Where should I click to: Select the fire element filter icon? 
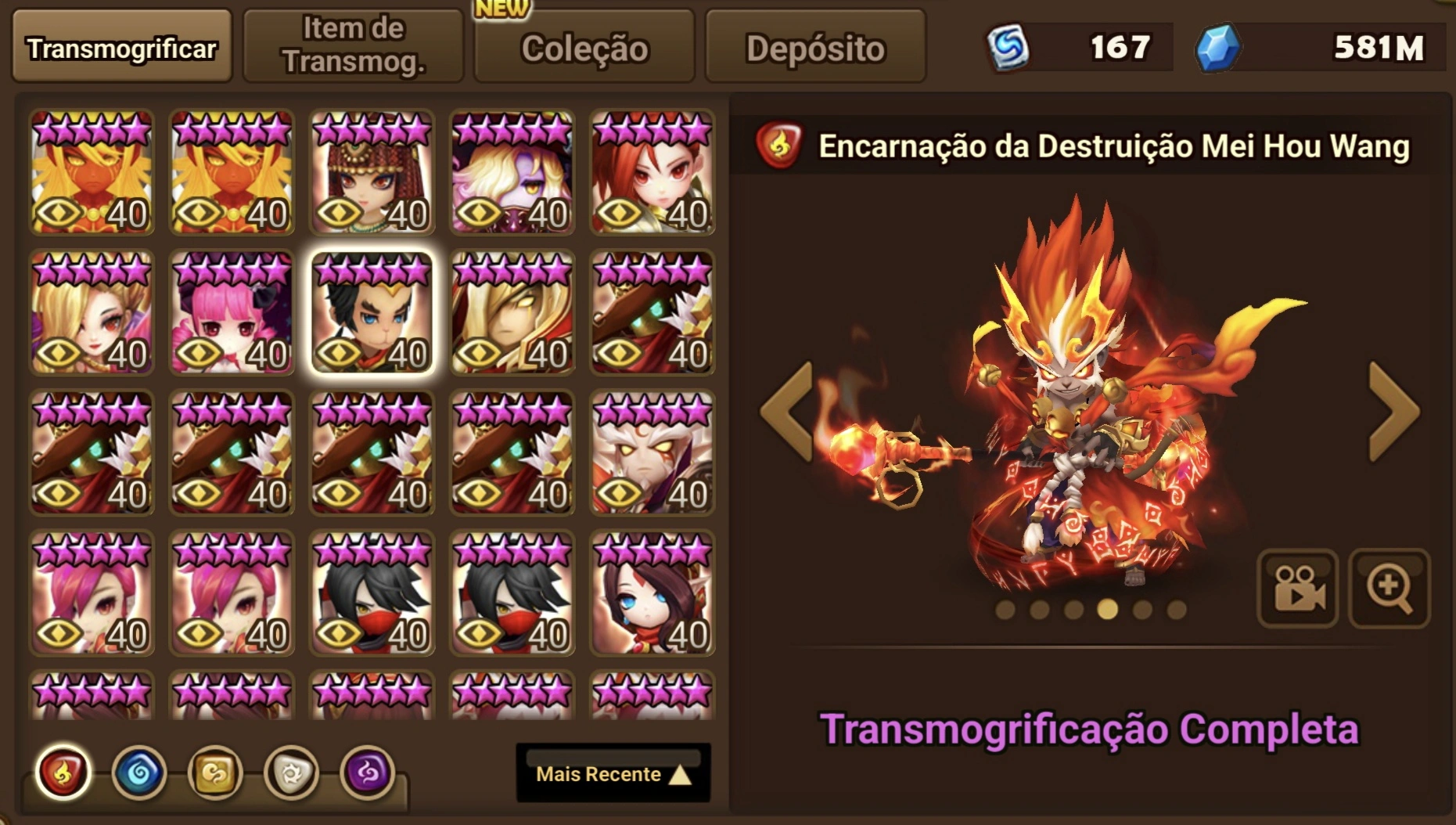pos(63,773)
